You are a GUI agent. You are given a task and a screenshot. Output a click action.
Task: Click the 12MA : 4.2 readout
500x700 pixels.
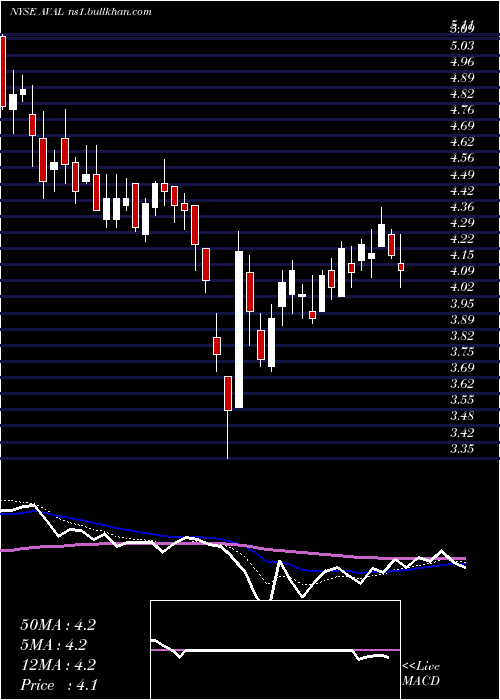pyautogui.click(x=58, y=665)
